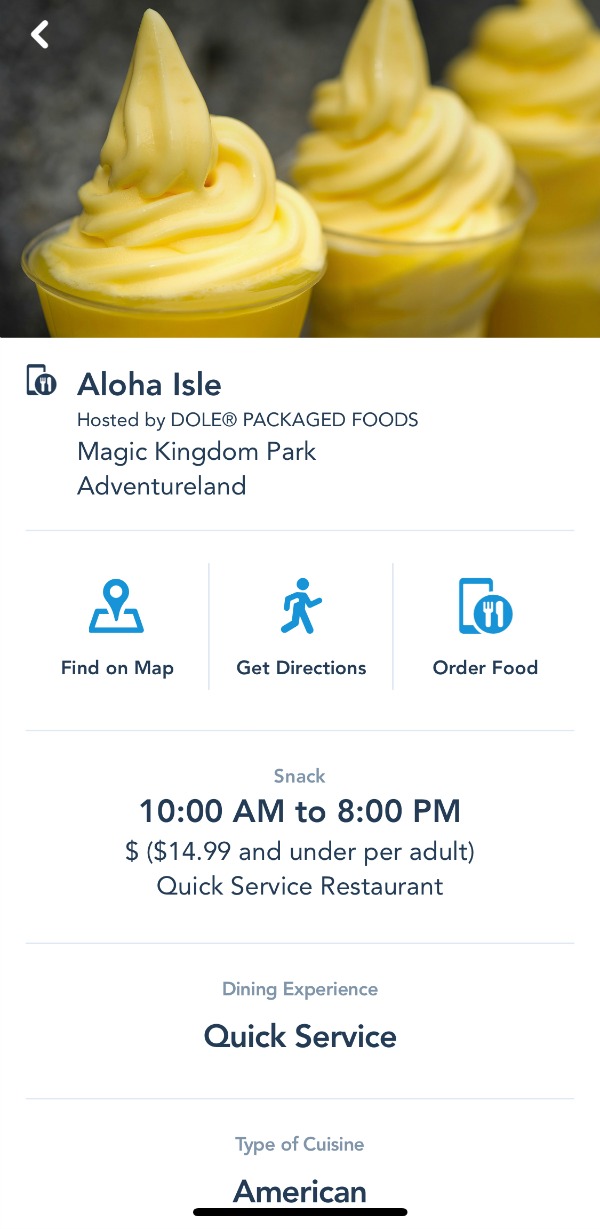
Task: Choose the Order Food label
Action: [485, 668]
